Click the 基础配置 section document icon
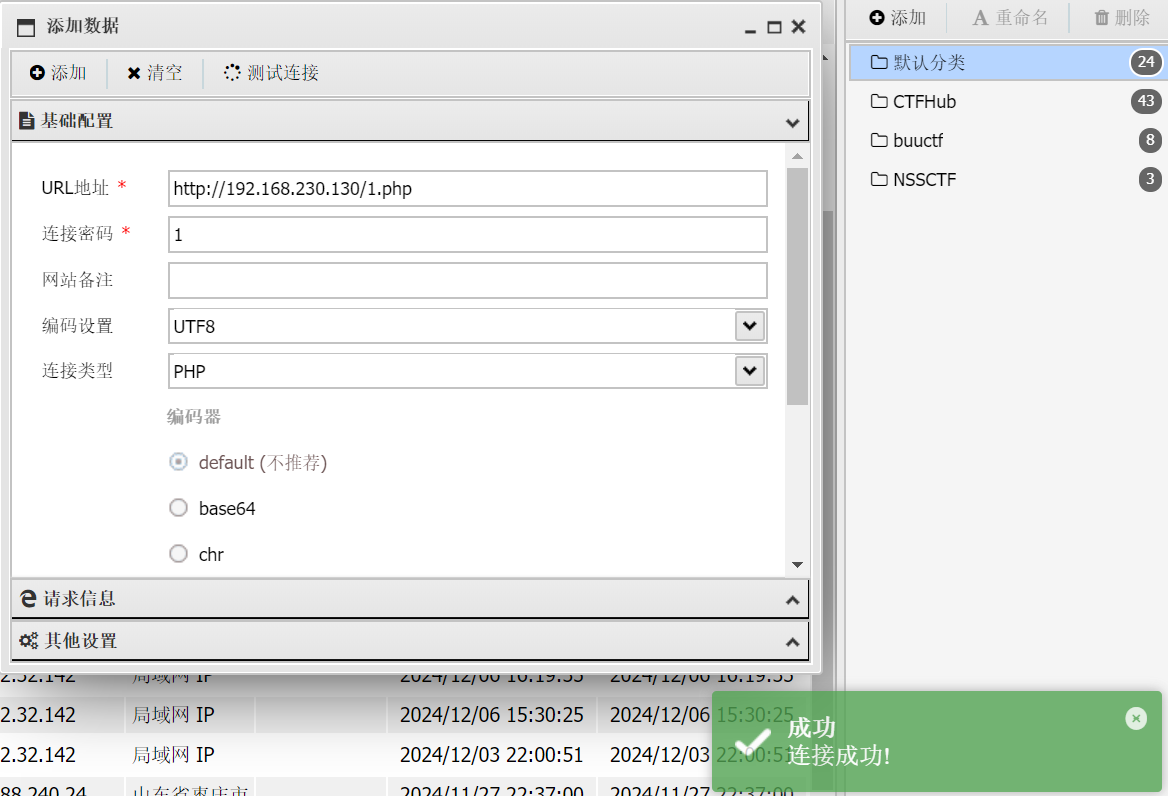 (27, 121)
